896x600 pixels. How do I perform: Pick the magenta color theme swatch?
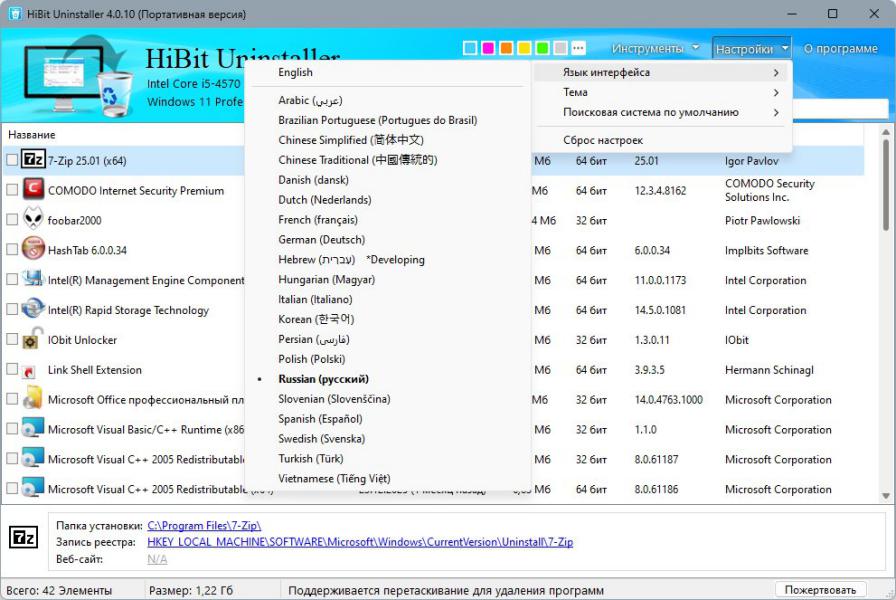tap(488, 48)
